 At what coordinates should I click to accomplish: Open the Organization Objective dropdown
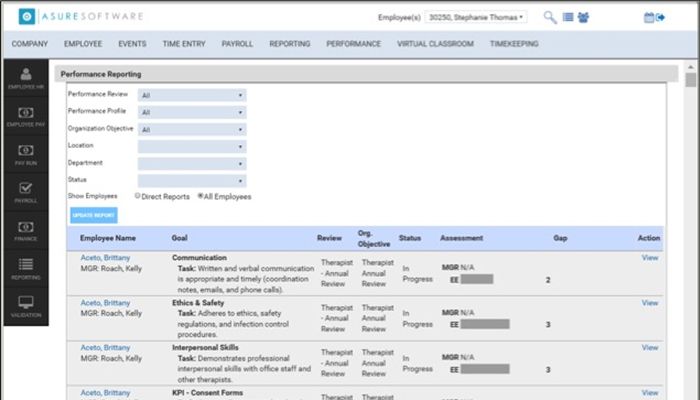pyautogui.click(x=192, y=129)
